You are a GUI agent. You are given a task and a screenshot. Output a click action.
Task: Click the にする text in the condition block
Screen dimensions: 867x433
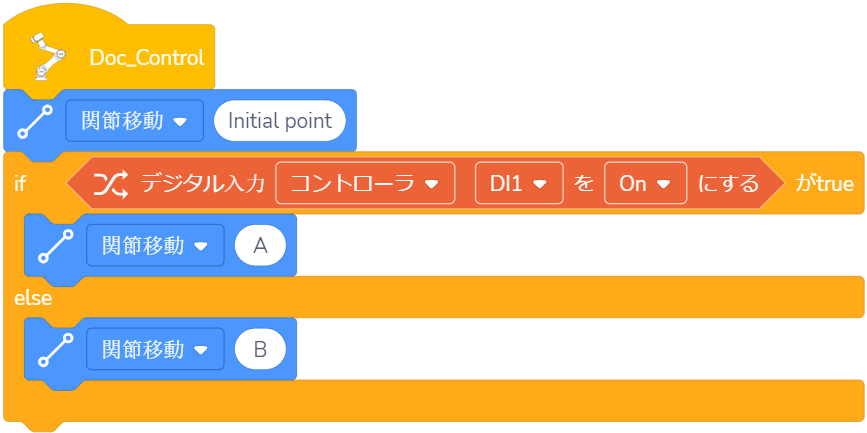click(727, 184)
